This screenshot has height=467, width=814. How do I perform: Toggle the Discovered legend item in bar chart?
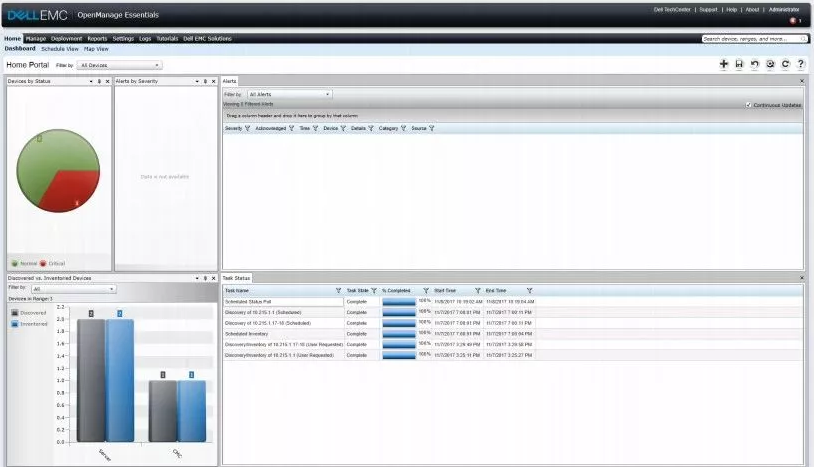[x=29, y=313]
